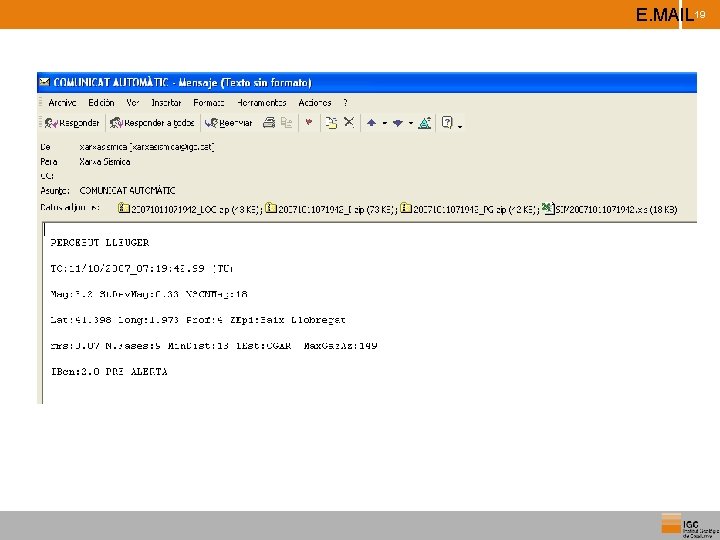This screenshot has height=540, width=720.
Task: Click sender xarxasismica address
Action: pos(146,147)
